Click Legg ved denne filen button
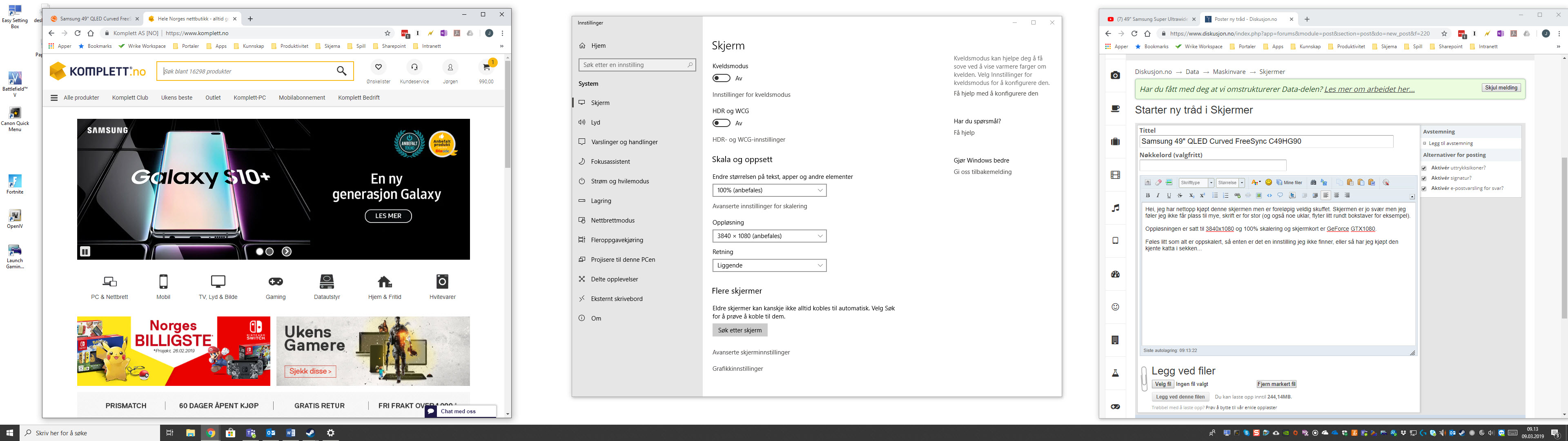 (x=1180, y=397)
